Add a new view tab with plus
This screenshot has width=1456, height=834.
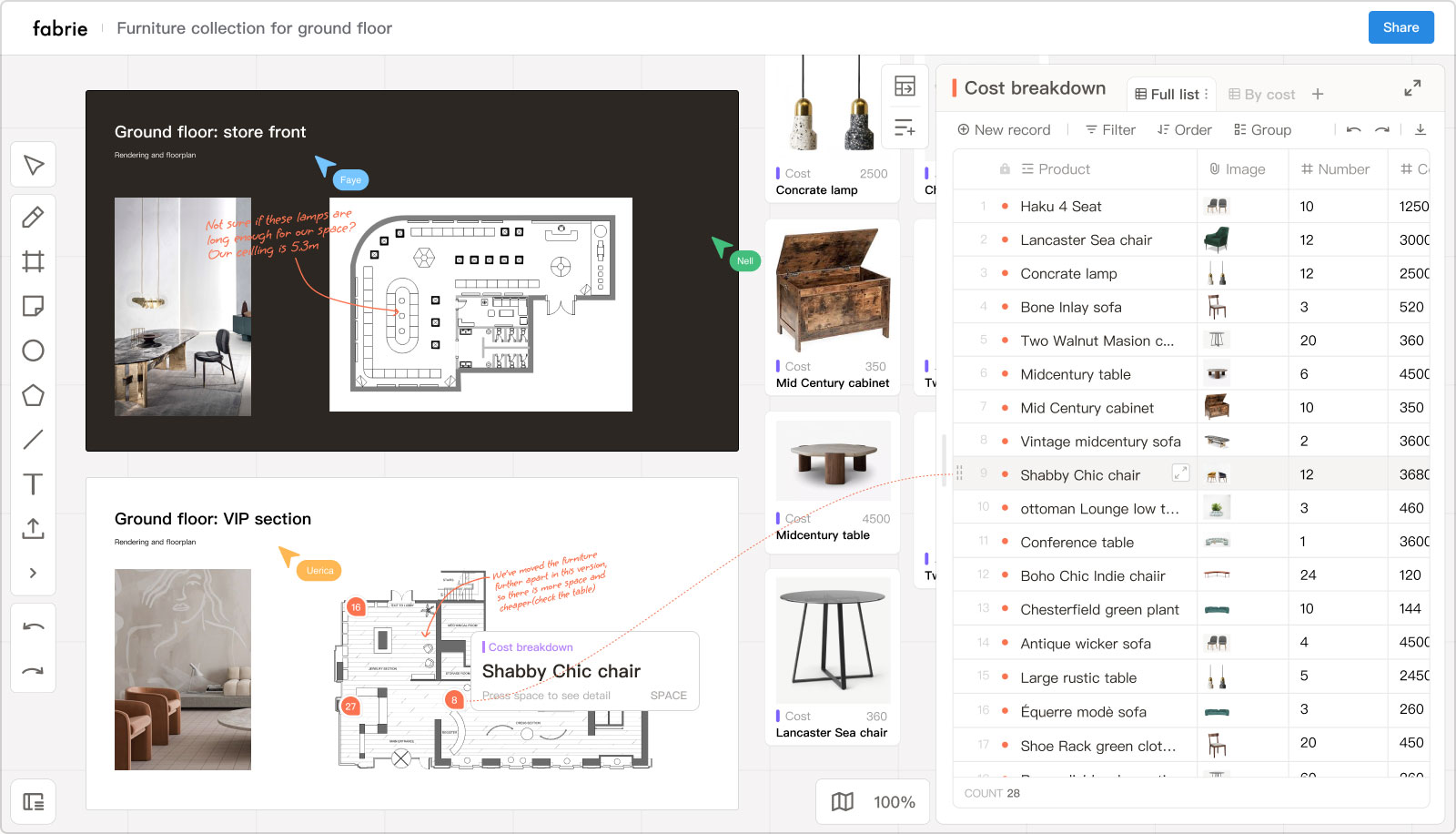point(1318,95)
